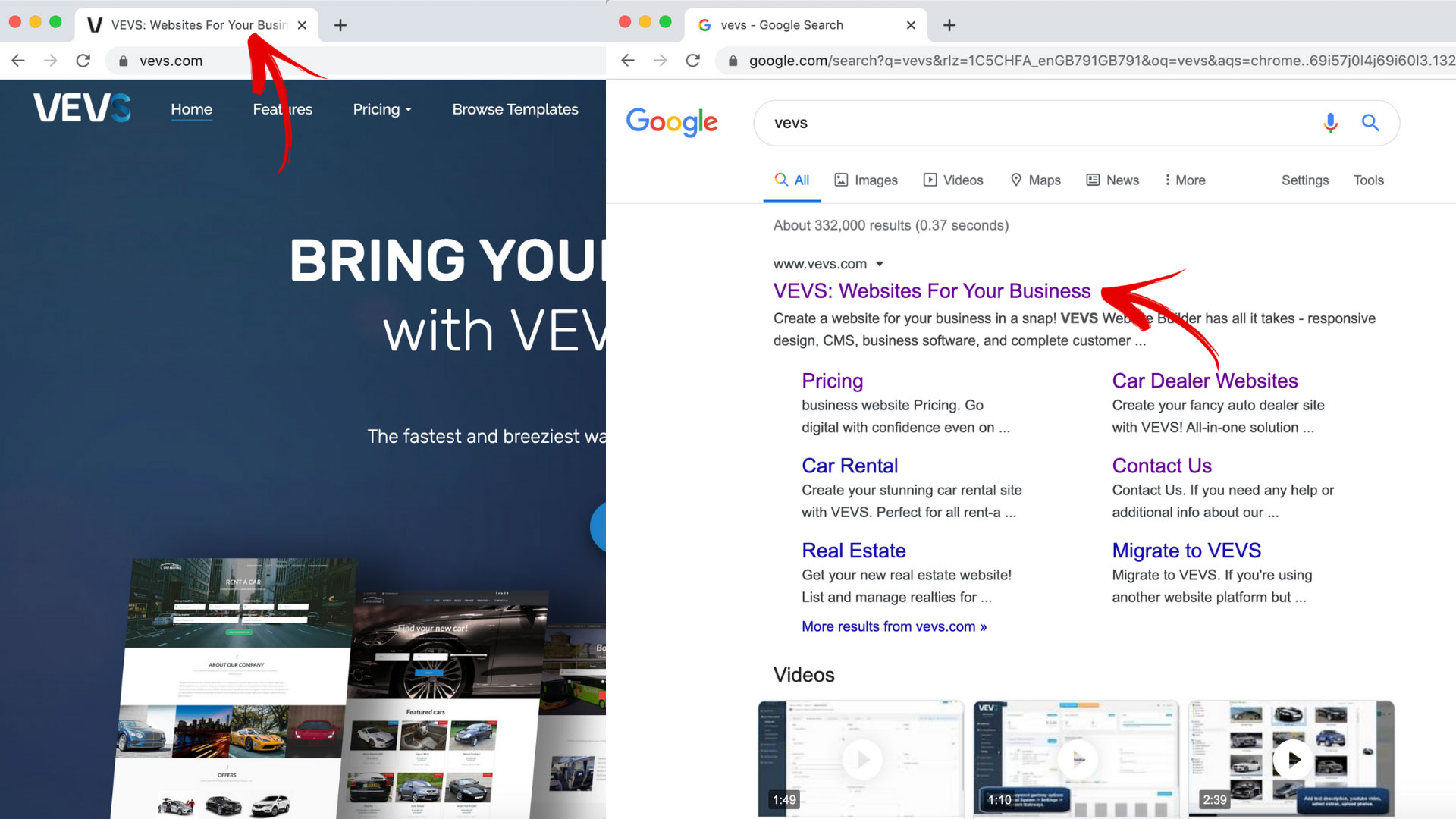Switch to News search results
The image size is (1456, 819).
click(1112, 180)
